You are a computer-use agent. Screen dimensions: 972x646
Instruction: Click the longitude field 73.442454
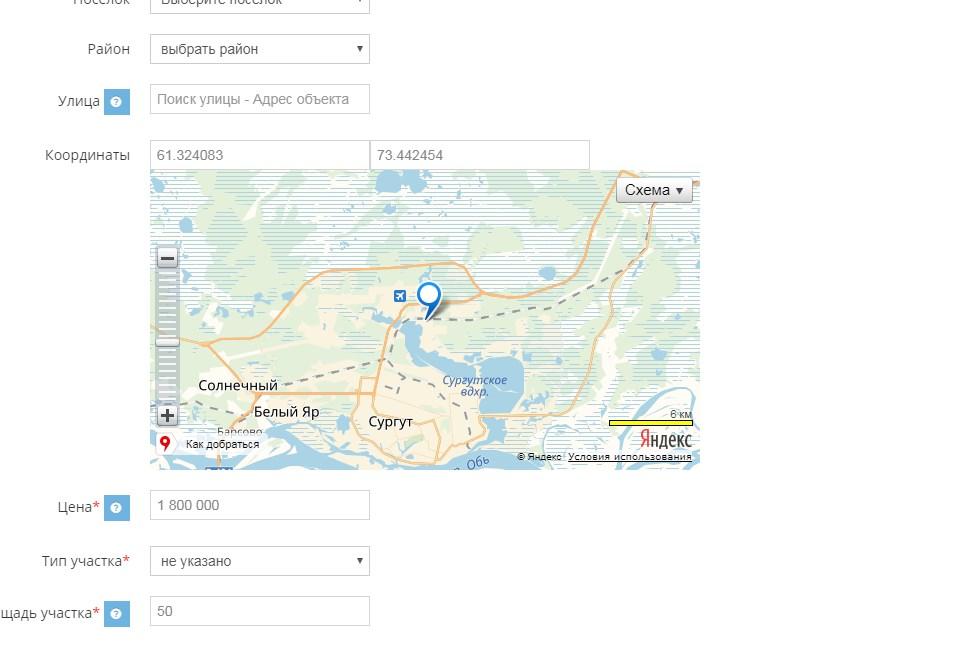[480, 155]
